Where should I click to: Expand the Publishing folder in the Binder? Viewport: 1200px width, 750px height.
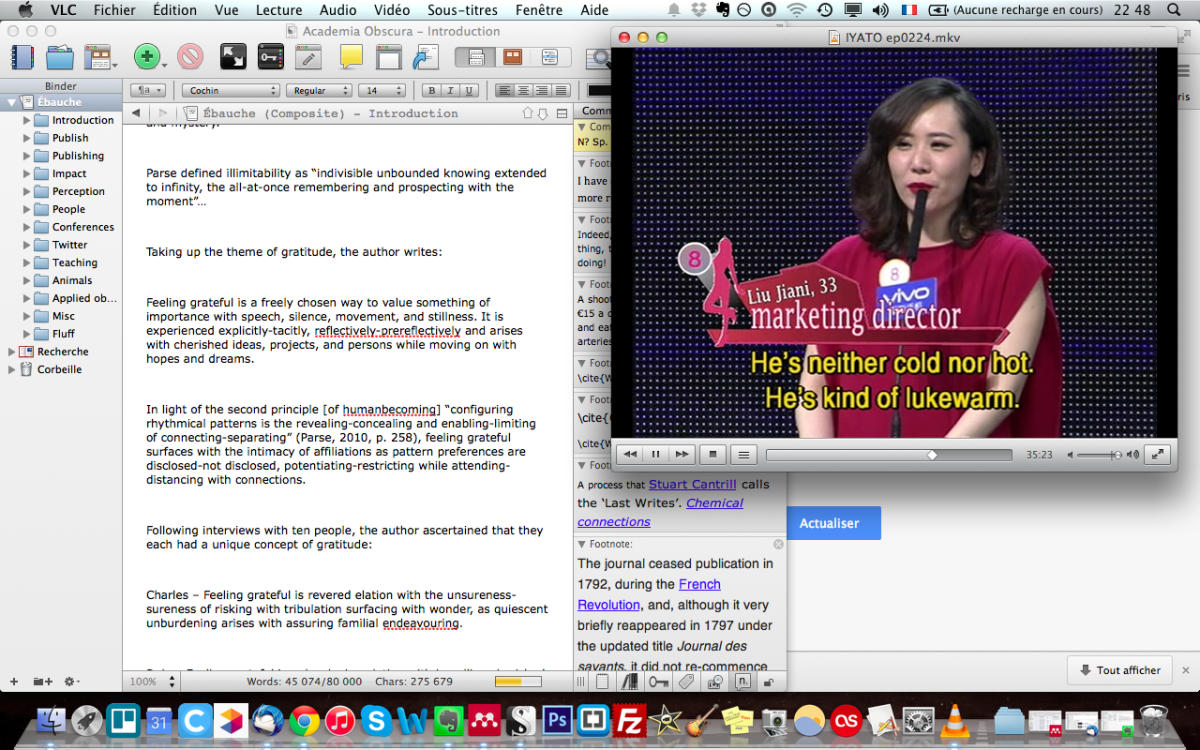[27, 156]
